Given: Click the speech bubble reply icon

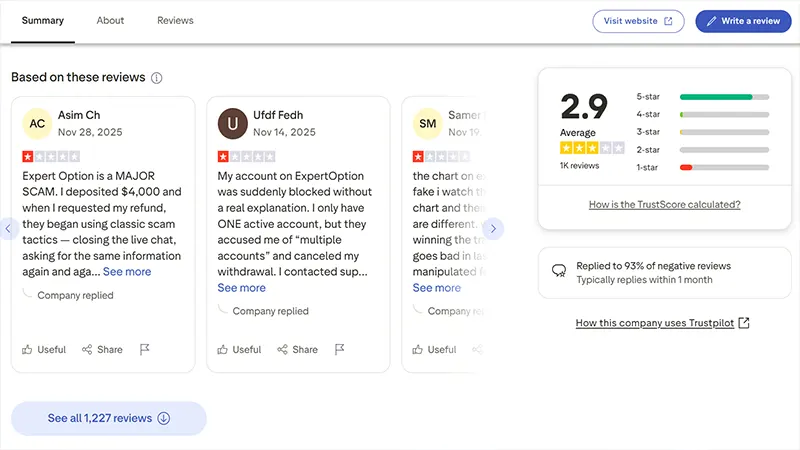Looking at the screenshot, I should click(559, 270).
